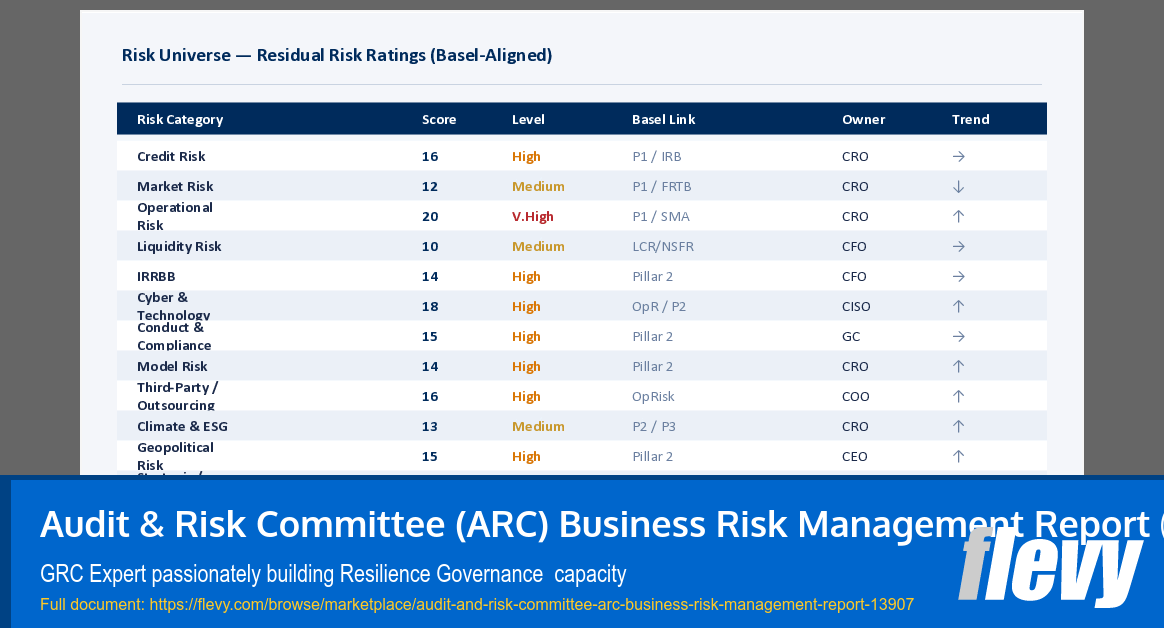Click the Third-Party / Outsourcing trend arrow
1164x628 pixels.
[x=958, y=396]
